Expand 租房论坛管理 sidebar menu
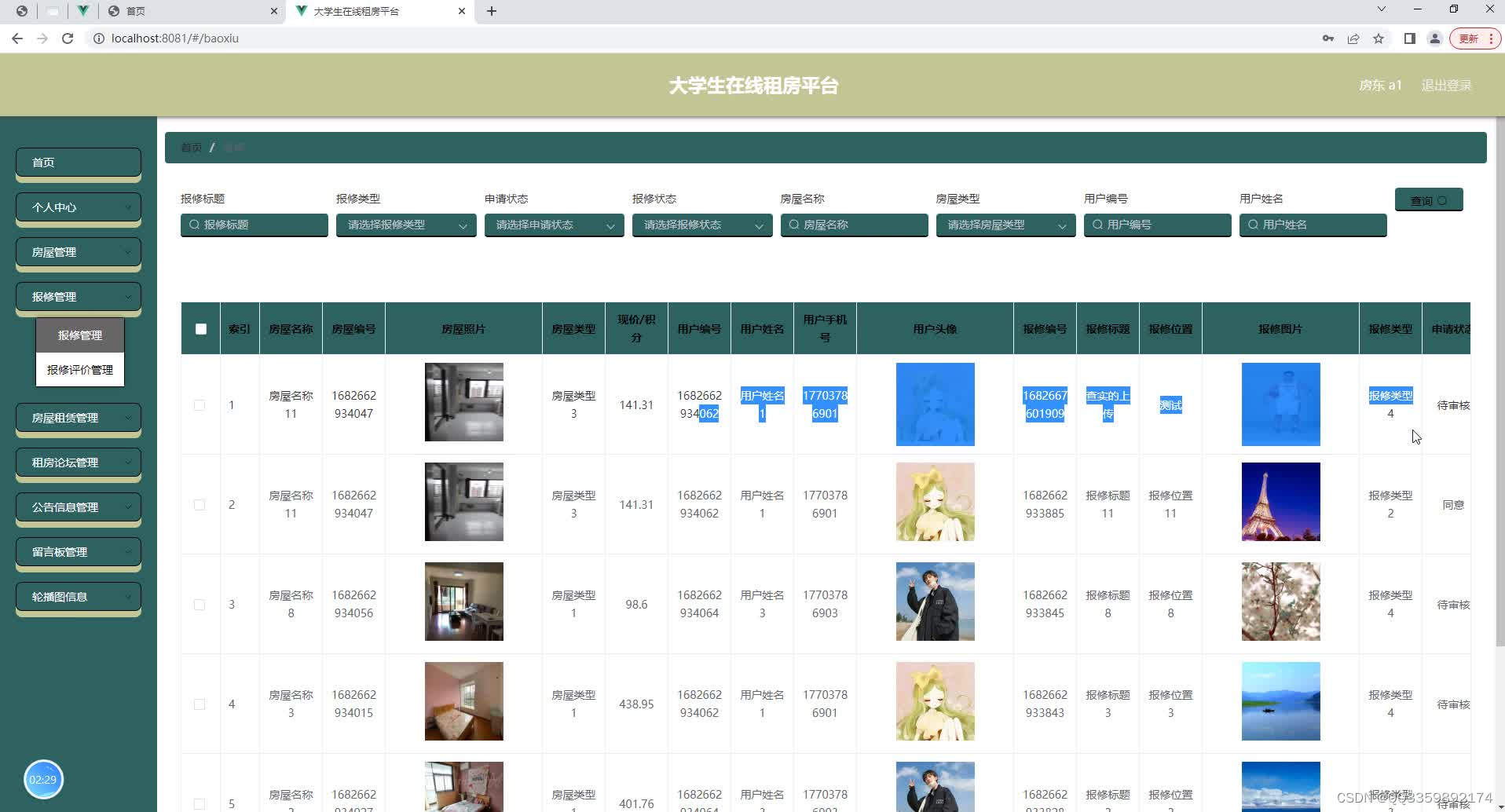The height and width of the screenshot is (812, 1505). [79, 463]
